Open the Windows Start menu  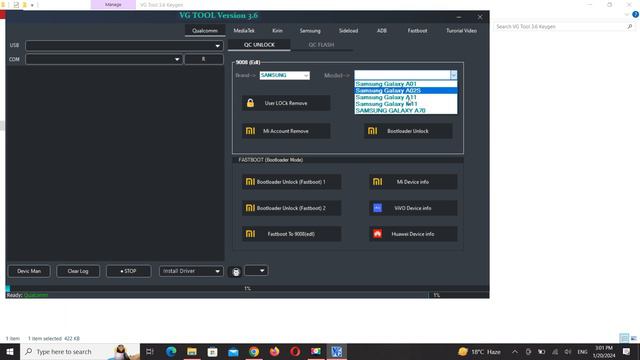click(x=10, y=351)
